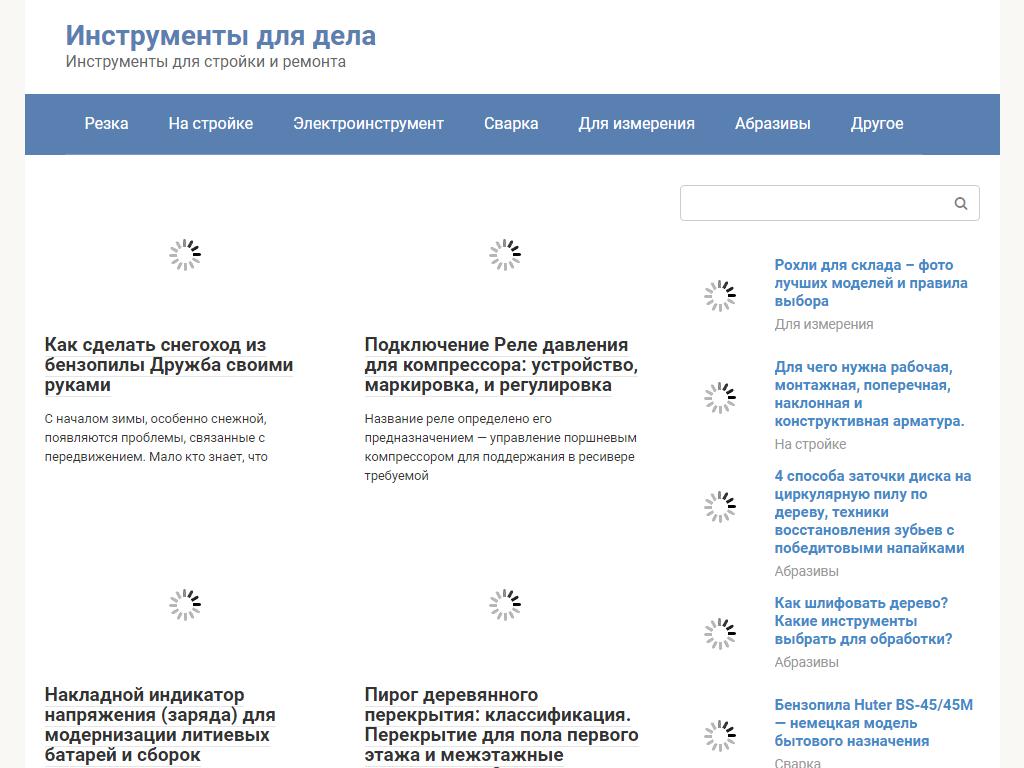Select the Абразивы navigation item

point(772,124)
